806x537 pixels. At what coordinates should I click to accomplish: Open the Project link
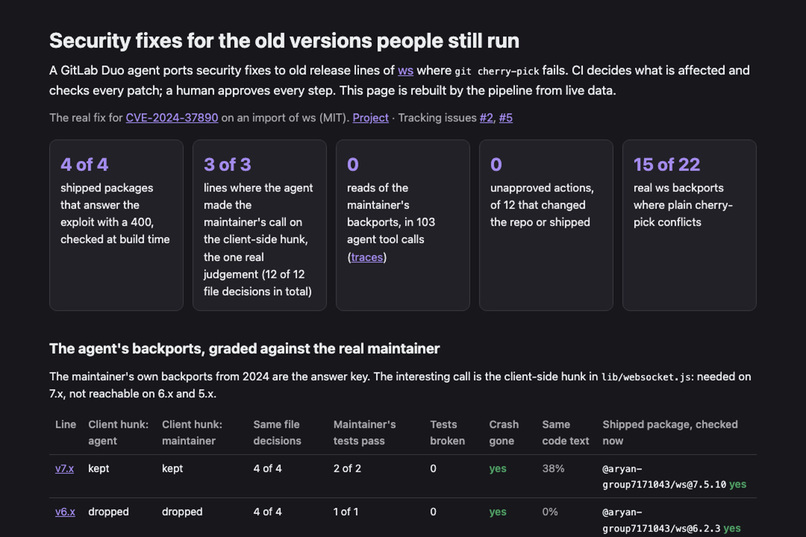pos(370,118)
